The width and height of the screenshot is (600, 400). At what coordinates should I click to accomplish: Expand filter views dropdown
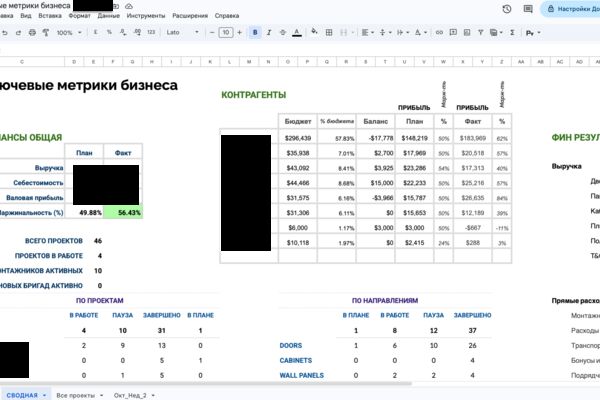[x=496, y=33]
